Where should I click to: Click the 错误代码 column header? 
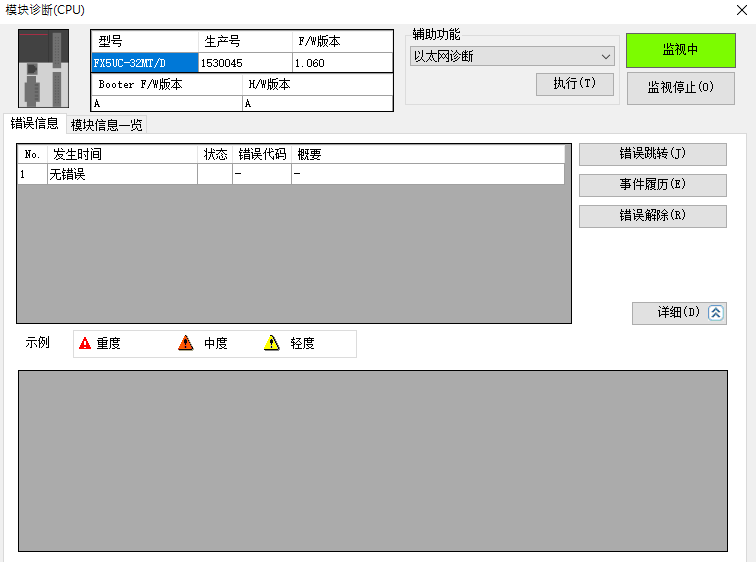[x=262, y=154]
